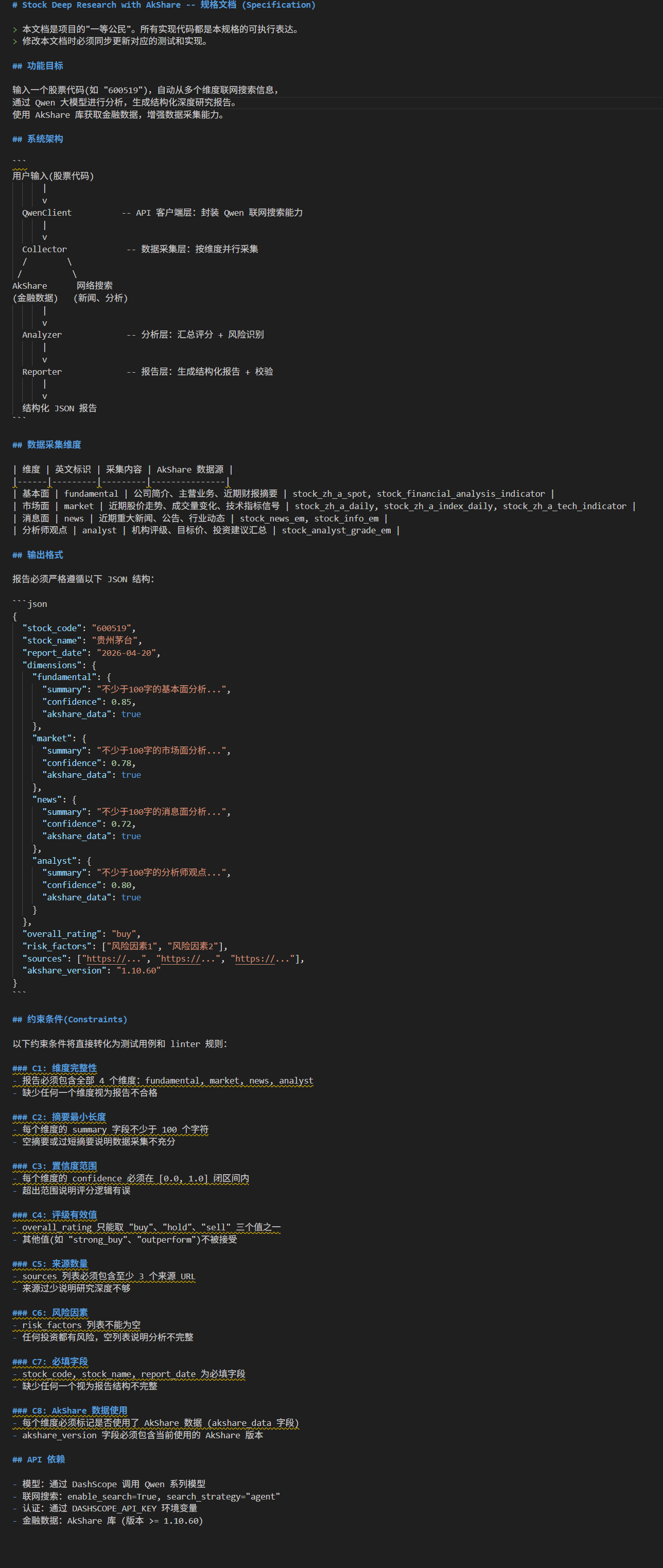663x1568 pixels.
Task: Click the '## API 依赖' heading
Action: coord(39,1459)
